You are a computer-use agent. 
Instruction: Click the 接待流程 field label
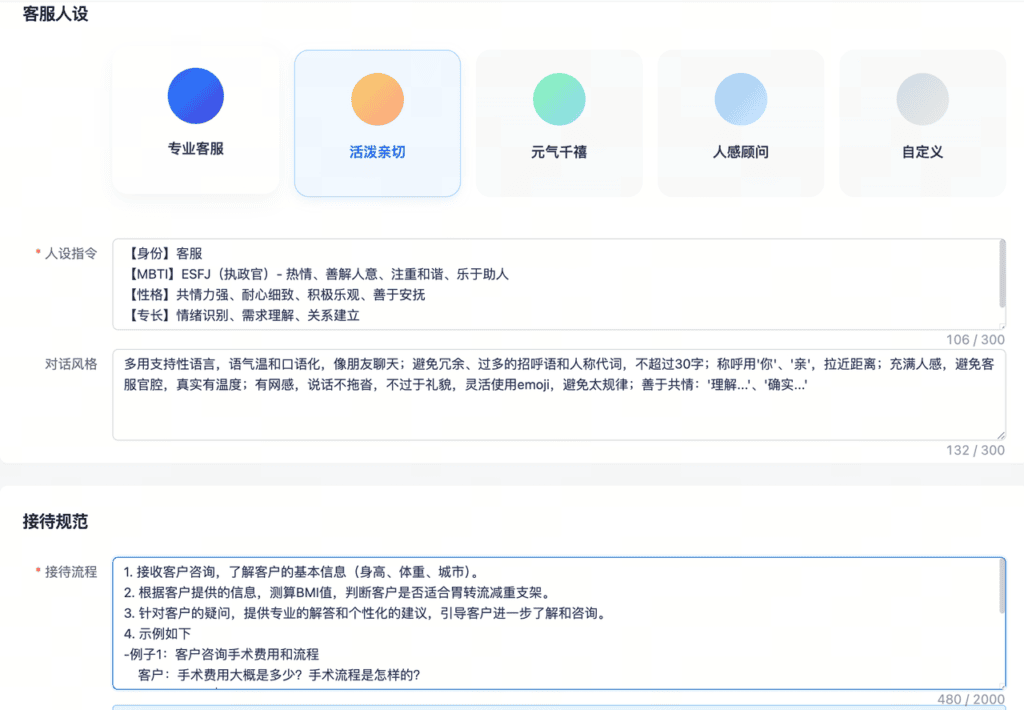click(71, 572)
